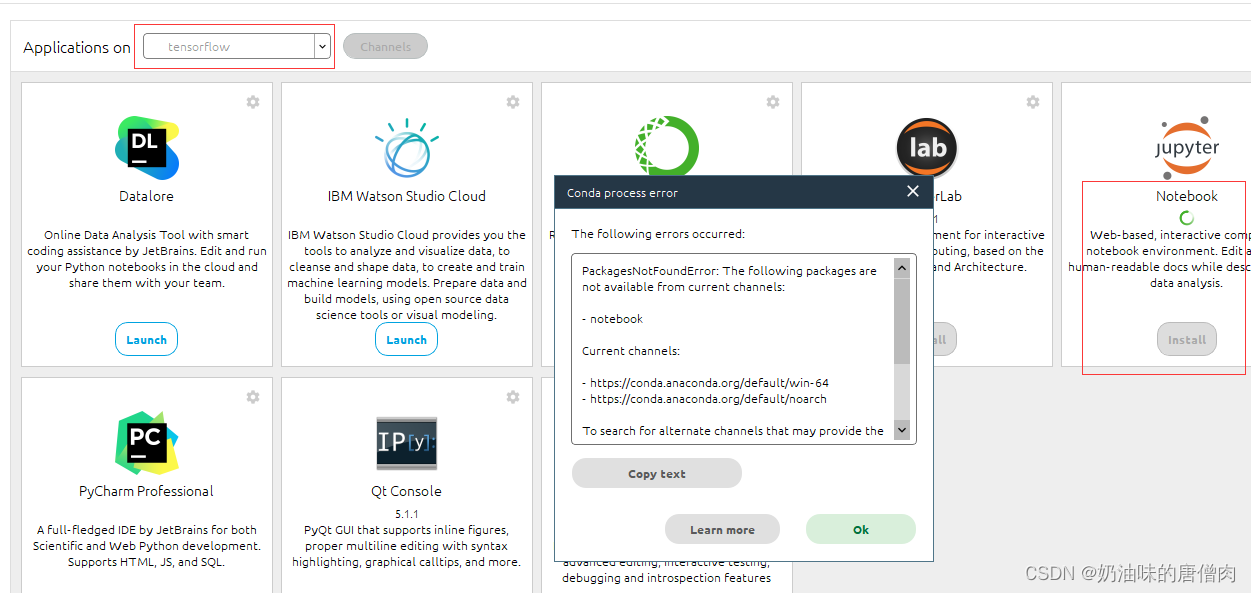Click the Datalore title text
Viewport: 1251px width, 593px height.
[x=146, y=196]
